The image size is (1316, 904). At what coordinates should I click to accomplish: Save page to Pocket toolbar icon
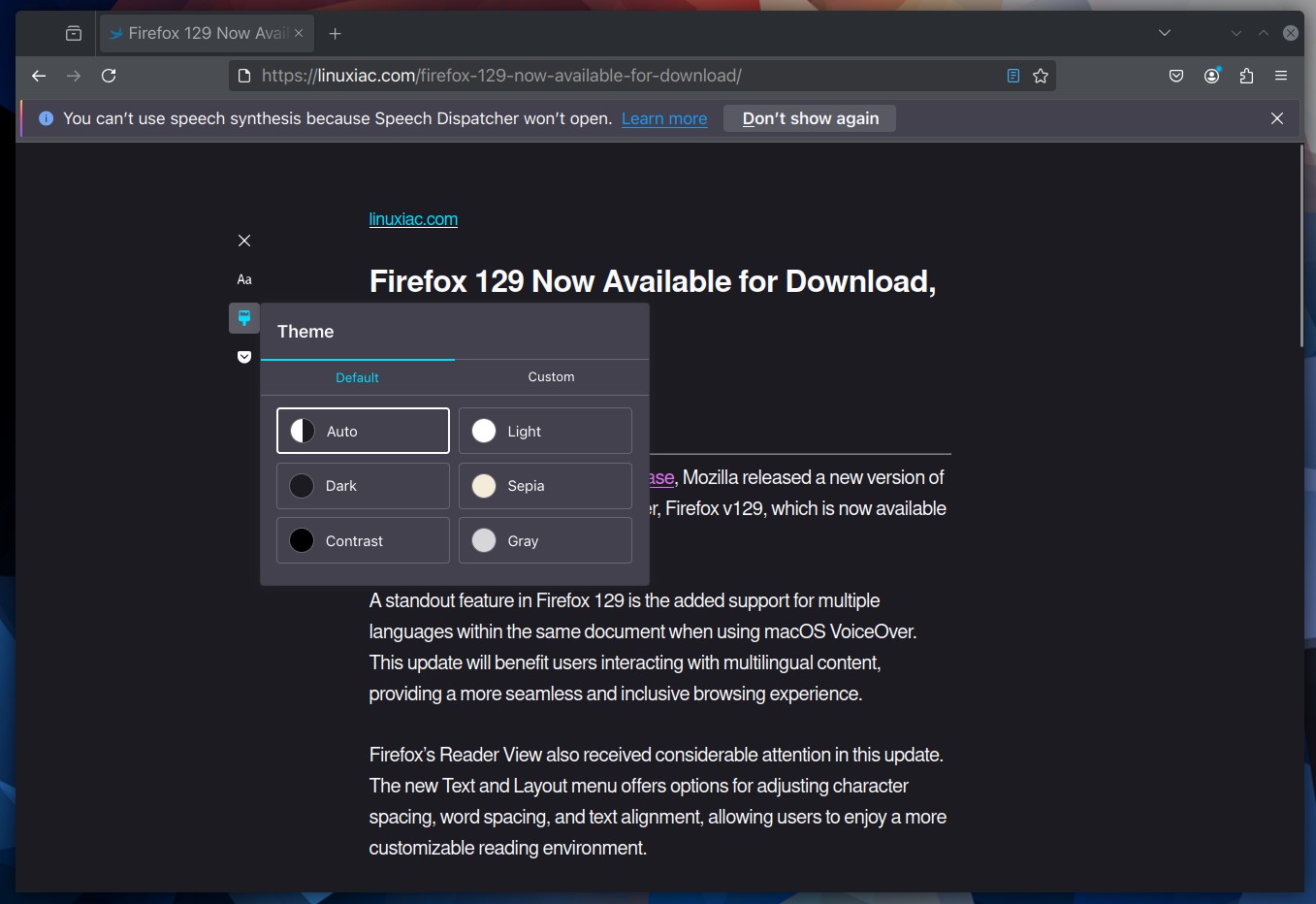tap(1176, 76)
